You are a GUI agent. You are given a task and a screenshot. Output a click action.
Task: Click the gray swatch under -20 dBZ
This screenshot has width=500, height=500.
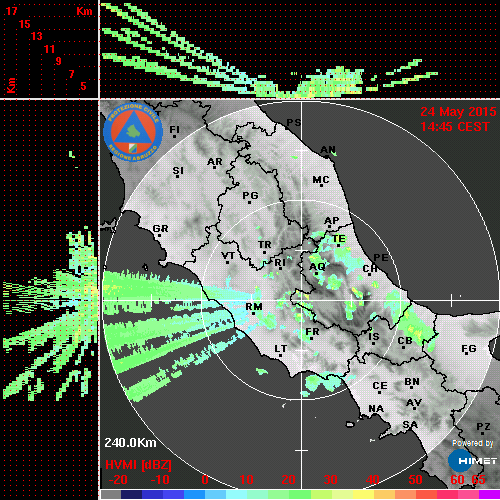(111, 494)
